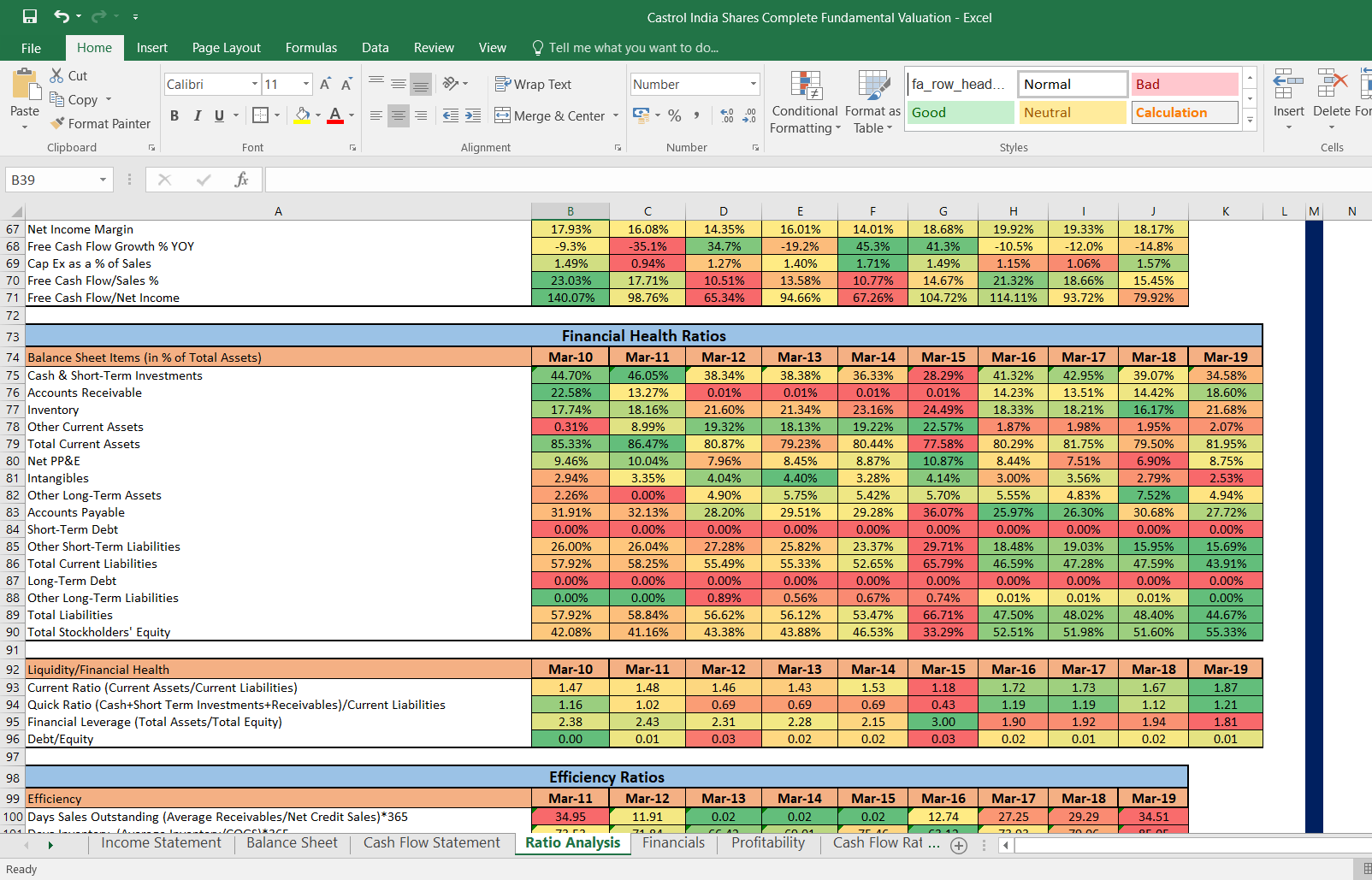Open the Font dialog launcher
The image size is (1372, 880).
click(x=352, y=148)
